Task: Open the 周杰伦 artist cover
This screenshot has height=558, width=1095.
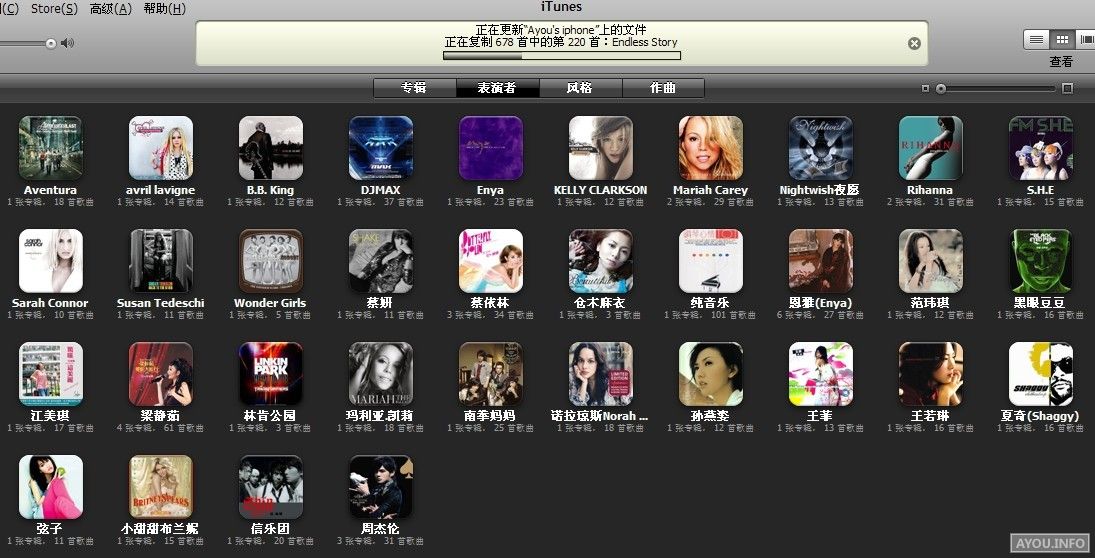Action: pos(381,487)
